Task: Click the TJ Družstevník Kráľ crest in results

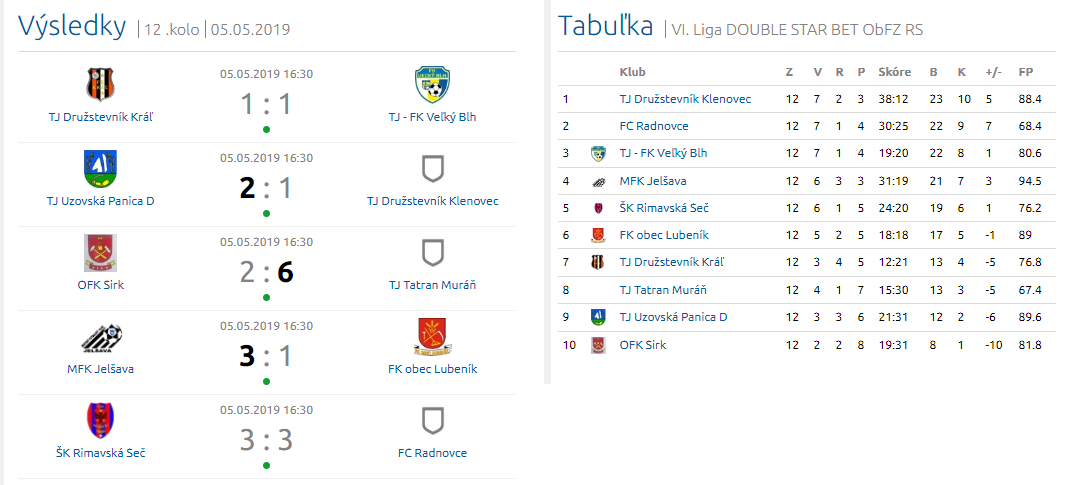Action: 101,84
